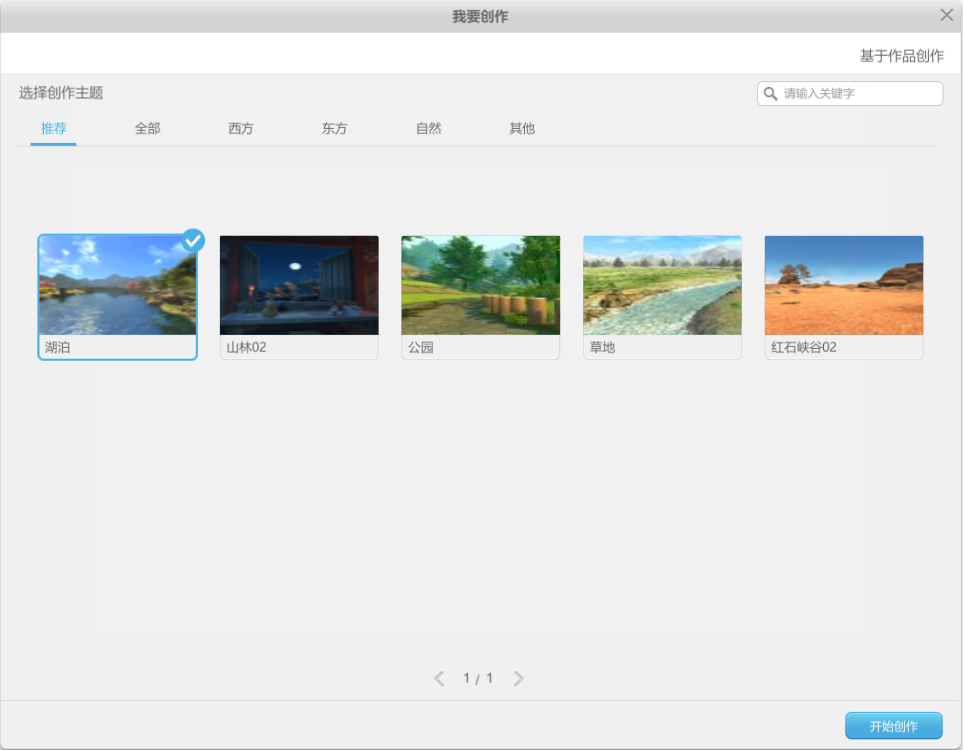Viewport: 963px width, 750px height.
Task: Click the previous page arrow
Action: tap(438, 677)
